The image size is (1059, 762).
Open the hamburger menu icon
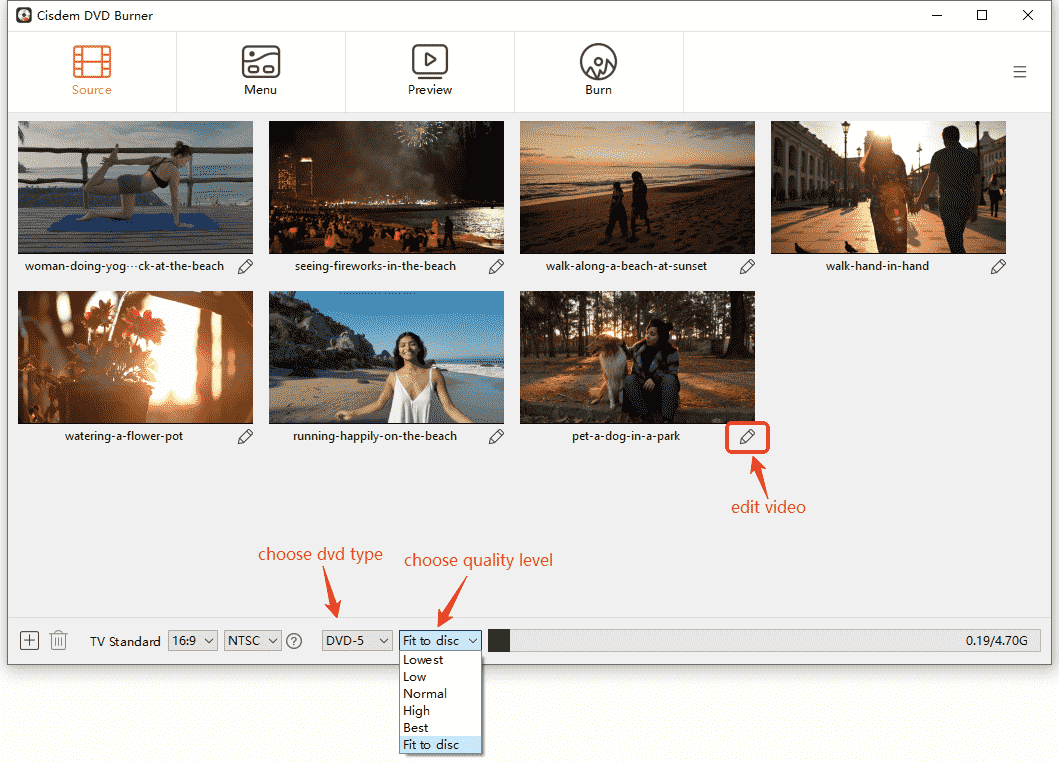tap(1019, 71)
